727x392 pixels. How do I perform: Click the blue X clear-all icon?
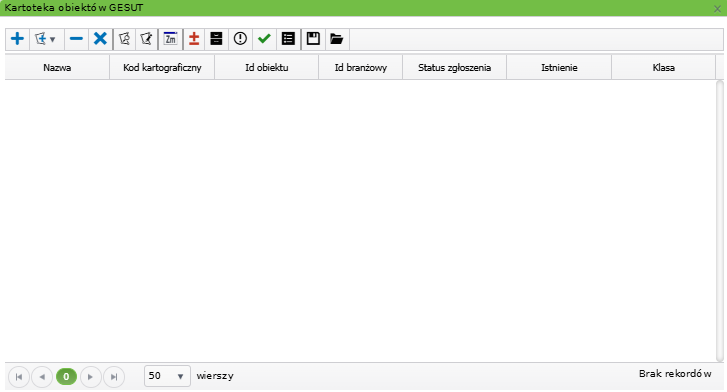click(x=100, y=39)
